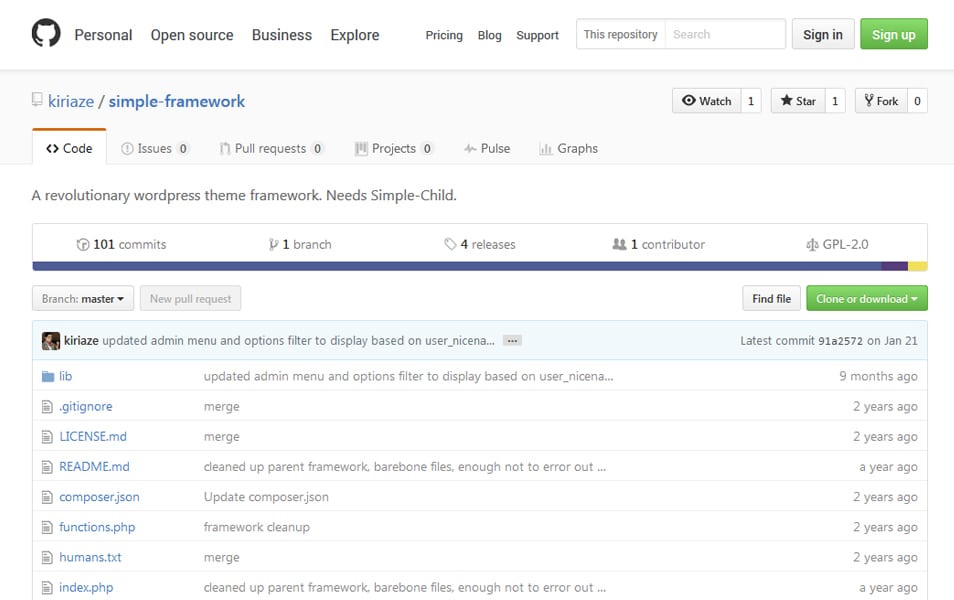View contributors via the people icon
The height and width of the screenshot is (600, 954).
[x=618, y=243]
